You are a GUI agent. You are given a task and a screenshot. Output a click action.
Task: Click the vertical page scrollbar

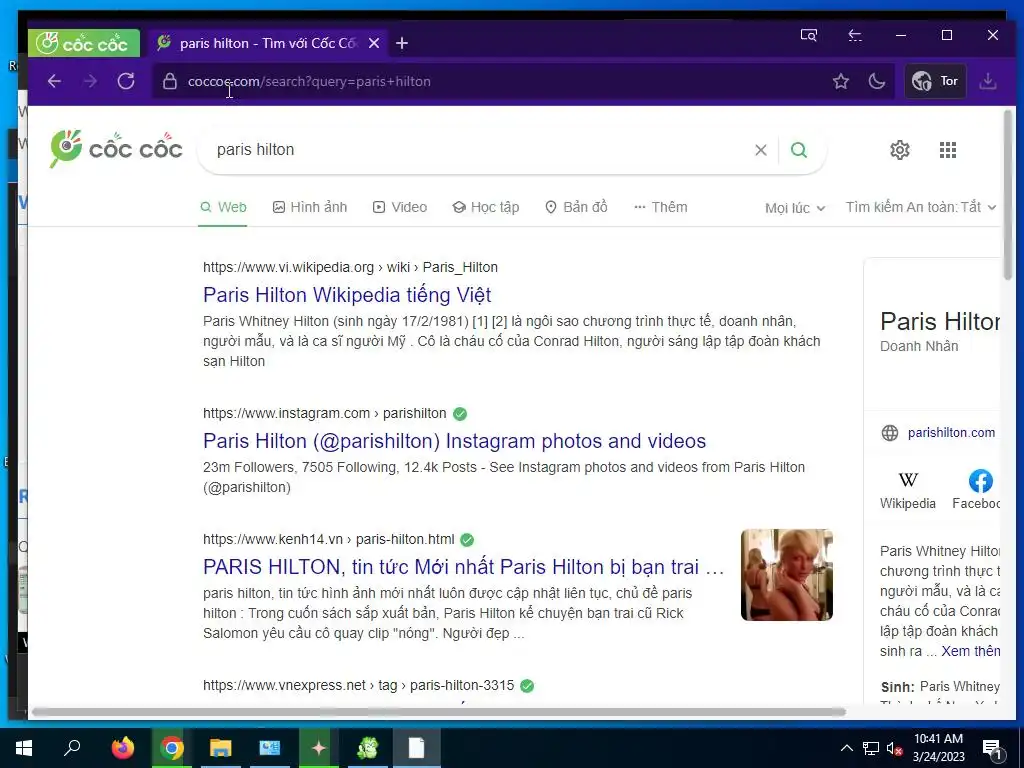pyautogui.click(x=1008, y=195)
